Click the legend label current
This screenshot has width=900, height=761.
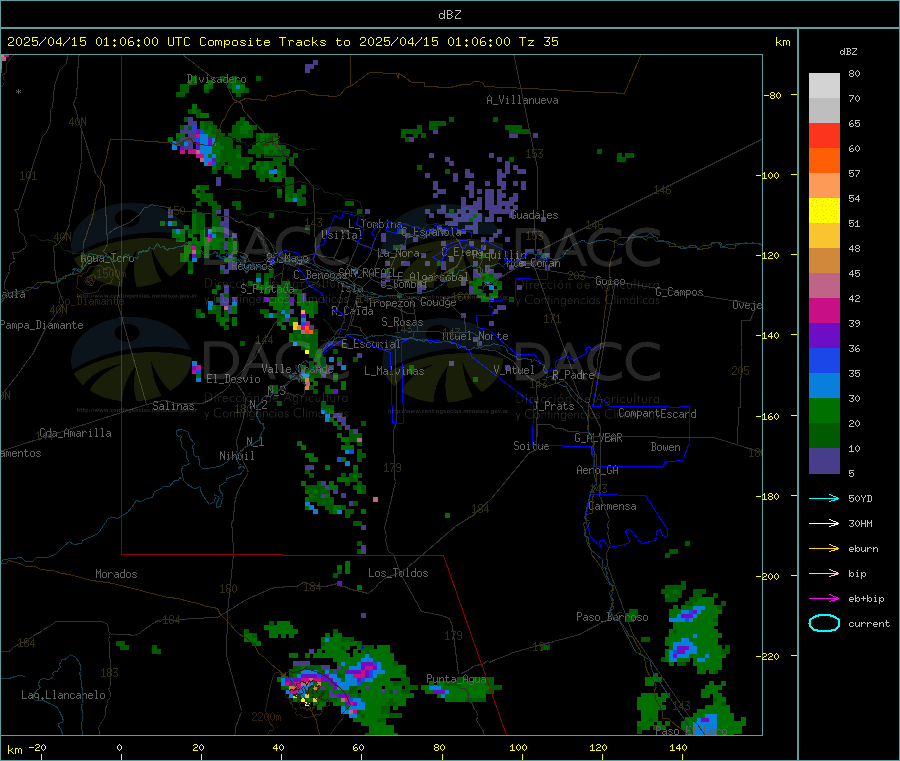point(869,624)
